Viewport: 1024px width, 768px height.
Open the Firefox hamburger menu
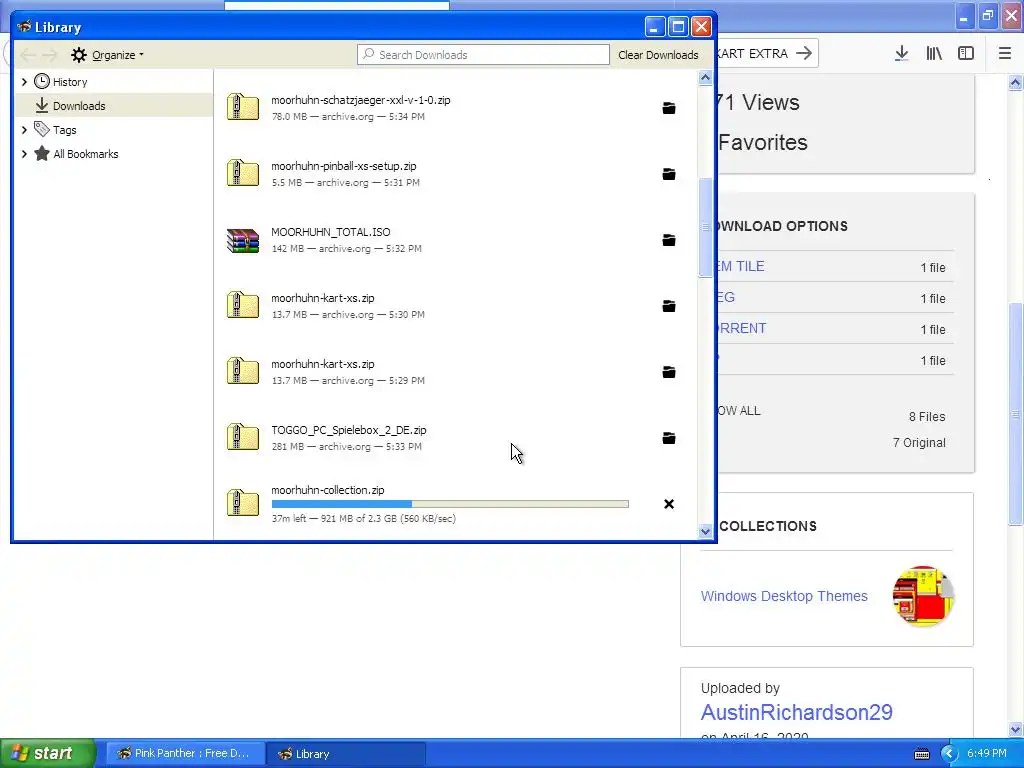point(1005,54)
